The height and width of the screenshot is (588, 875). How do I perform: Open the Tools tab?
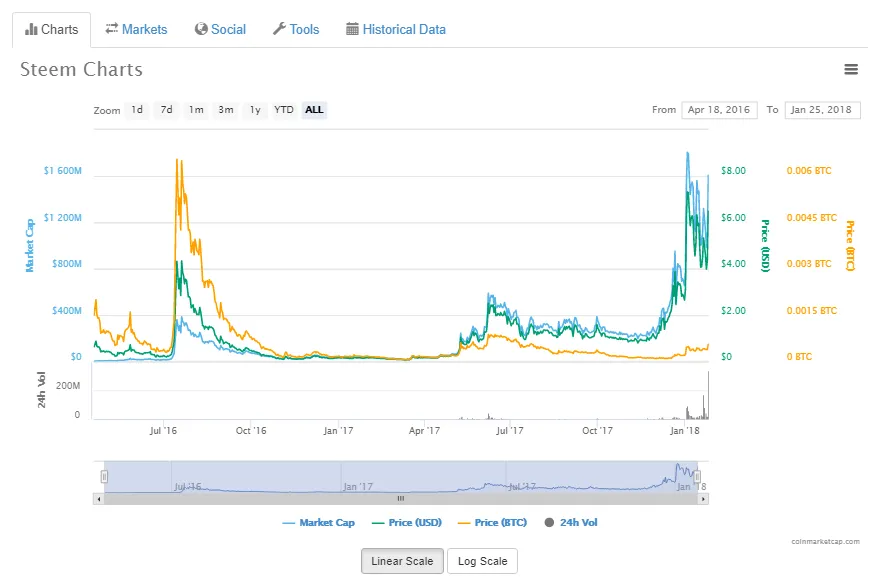point(296,30)
